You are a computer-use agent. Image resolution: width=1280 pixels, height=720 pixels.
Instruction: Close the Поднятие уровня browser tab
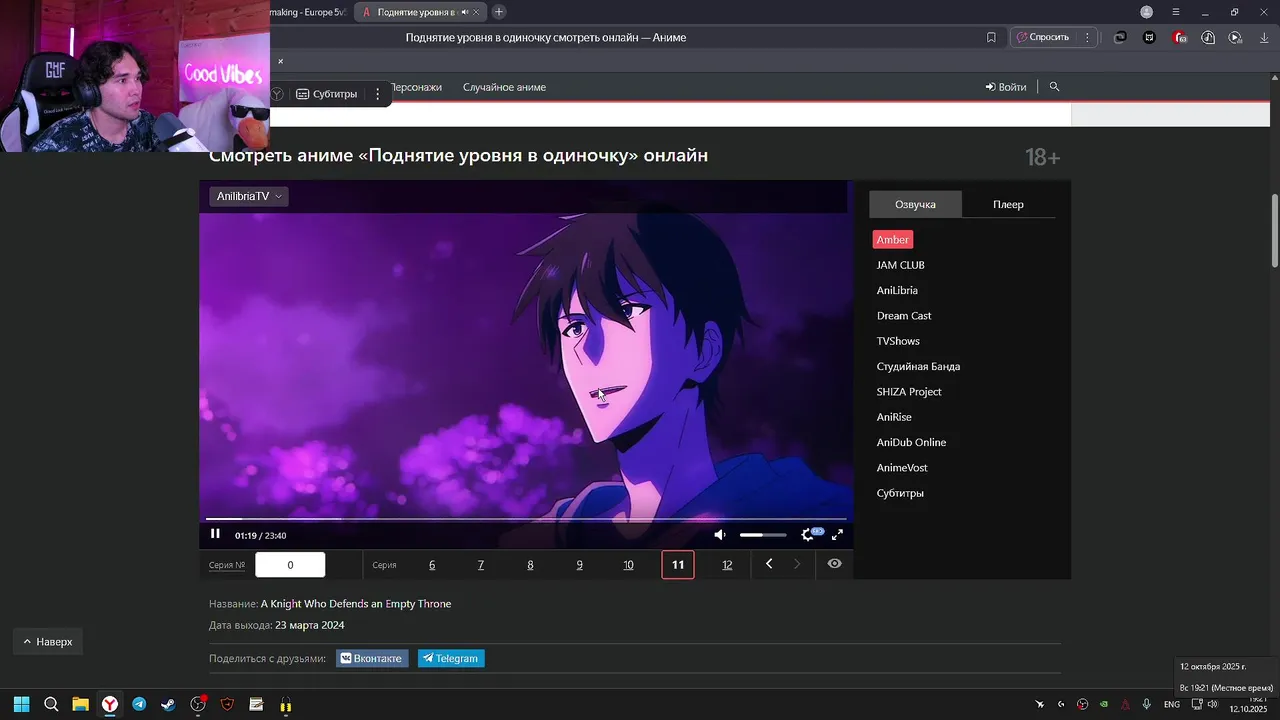(478, 12)
